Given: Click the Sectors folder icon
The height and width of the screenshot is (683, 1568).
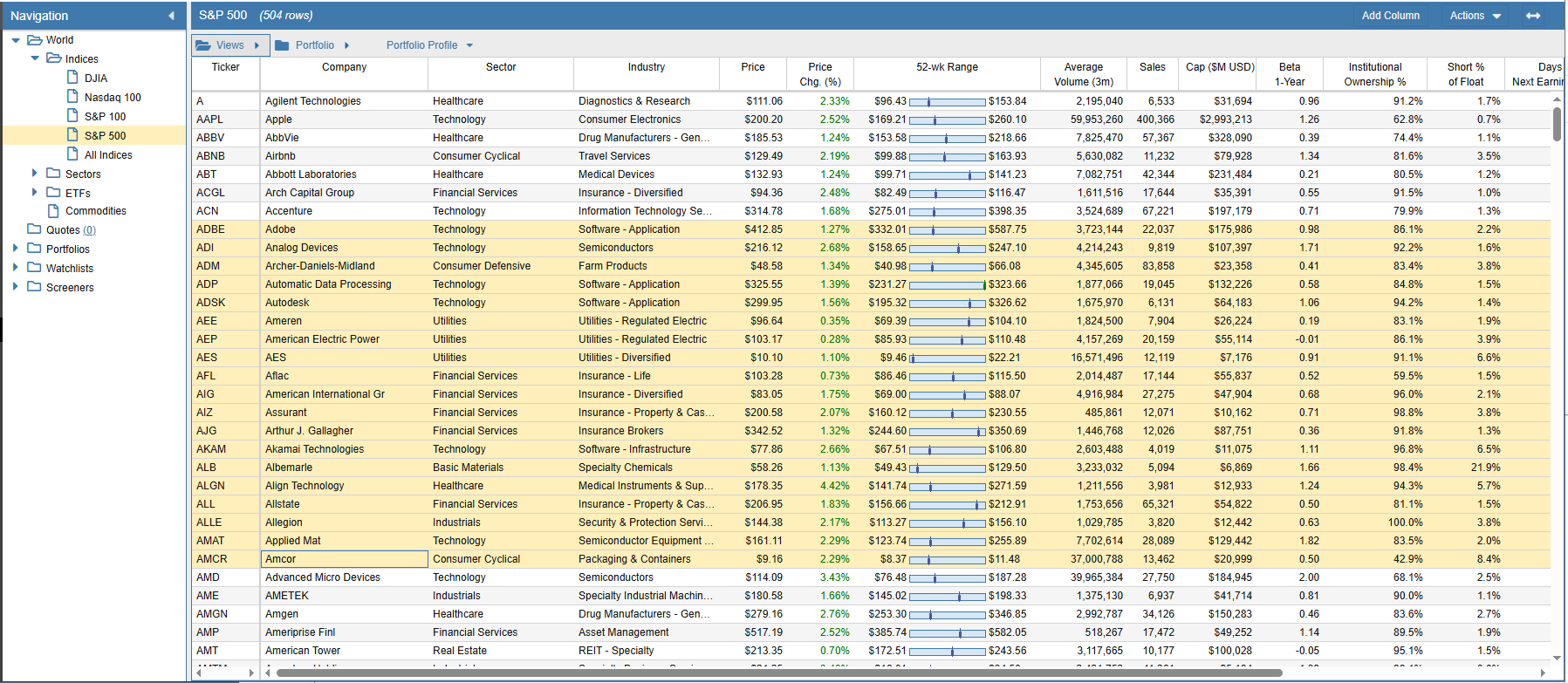Looking at the screenshot, I should click(54, 174).
